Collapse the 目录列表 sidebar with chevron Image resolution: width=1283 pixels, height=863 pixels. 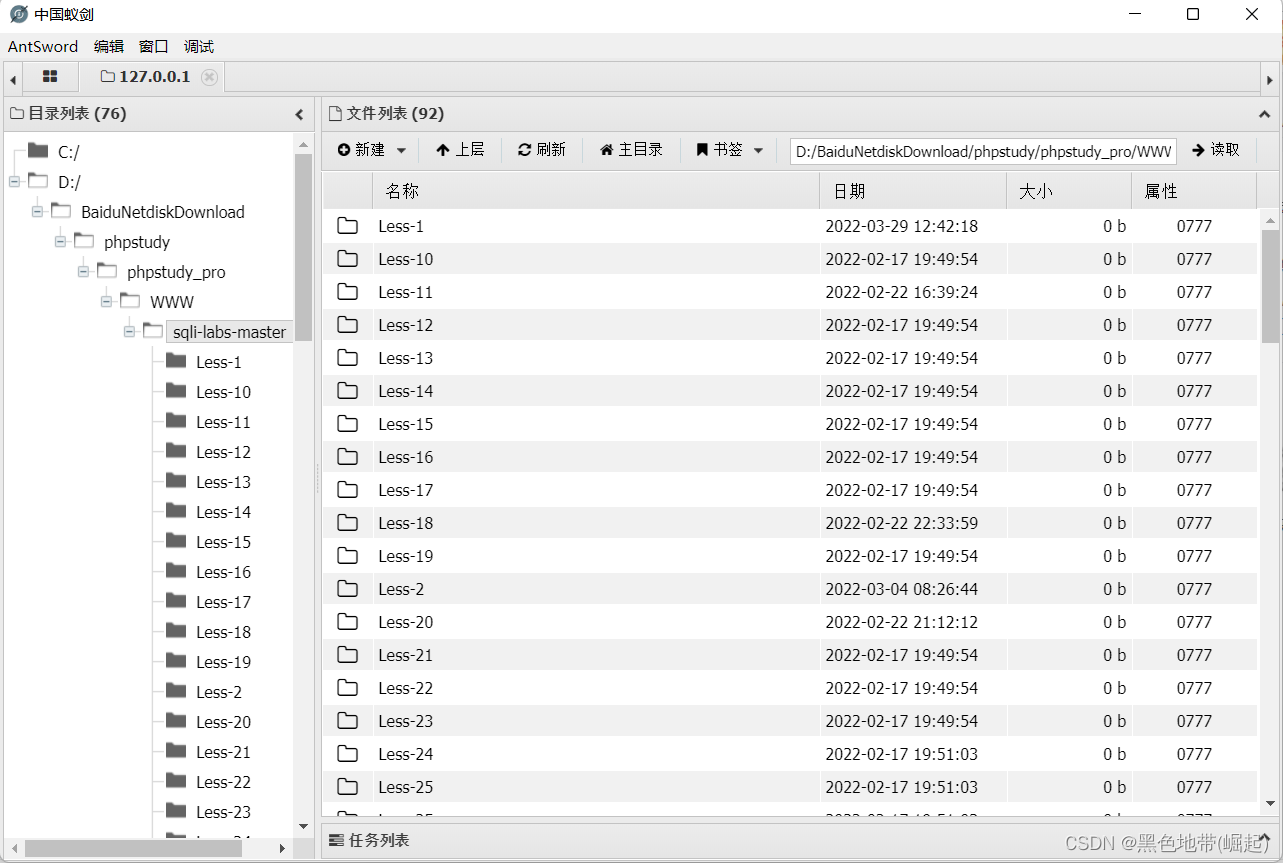[299, 114]
